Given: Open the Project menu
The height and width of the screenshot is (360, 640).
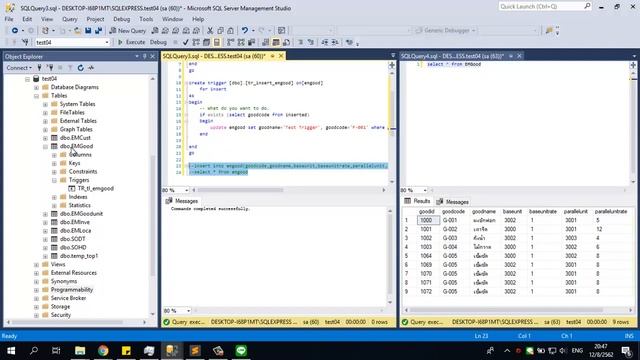Looking at the screenshot, I should (95, 19).
